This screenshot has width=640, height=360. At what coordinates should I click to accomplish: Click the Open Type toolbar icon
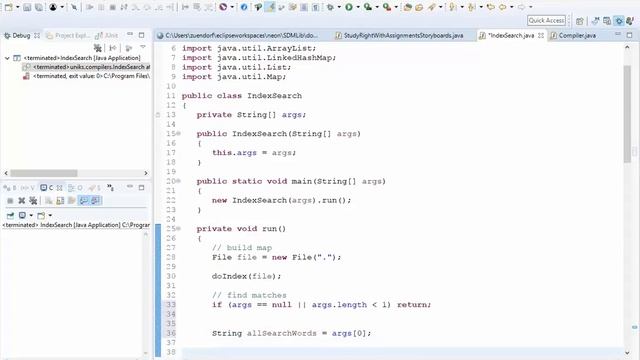(x=407, y=7)
